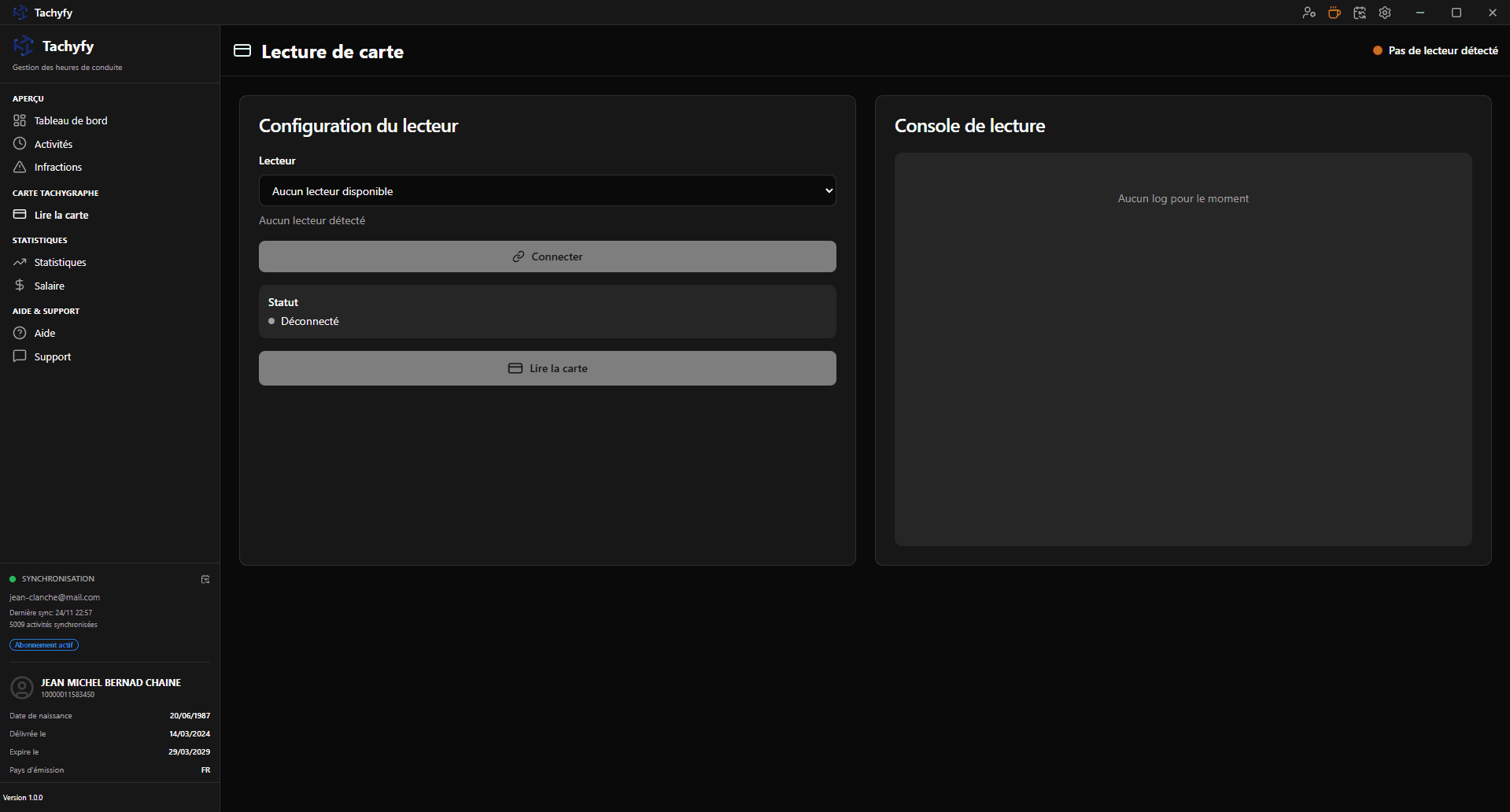Navigate to Infractions

click(x=58, y=167)
